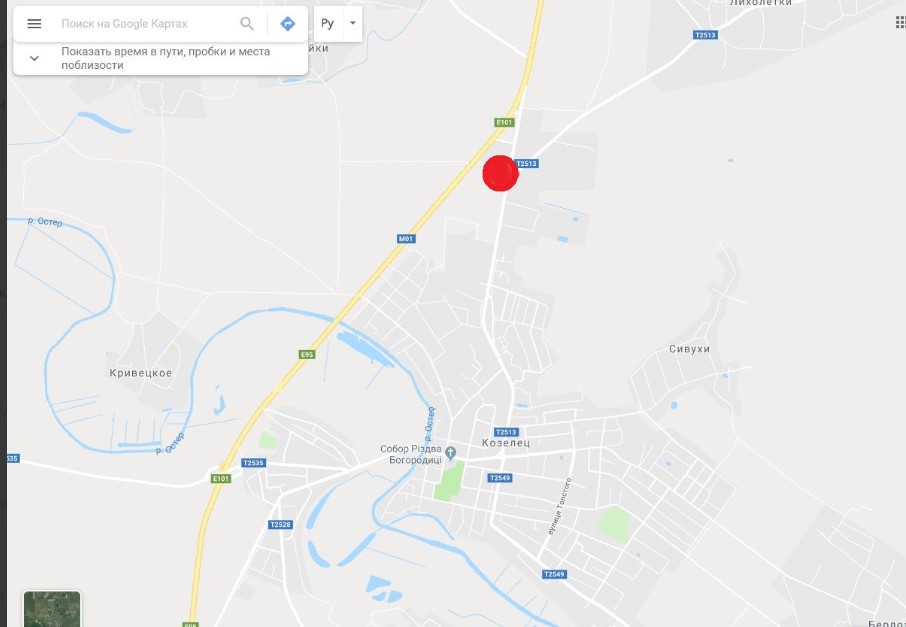The image size is (906, 627).
Task: Click the red circle marker on the map
Action: pos(500,173)
